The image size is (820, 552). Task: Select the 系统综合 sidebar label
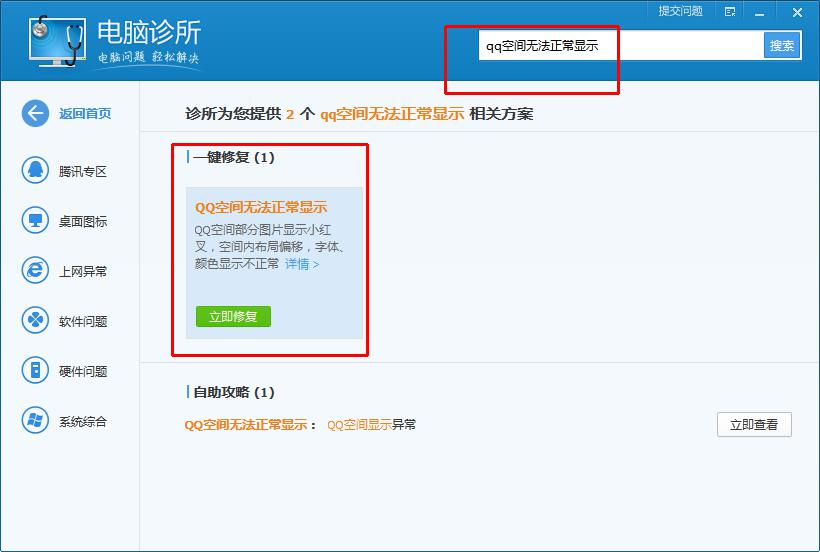[x=83, y=421]
